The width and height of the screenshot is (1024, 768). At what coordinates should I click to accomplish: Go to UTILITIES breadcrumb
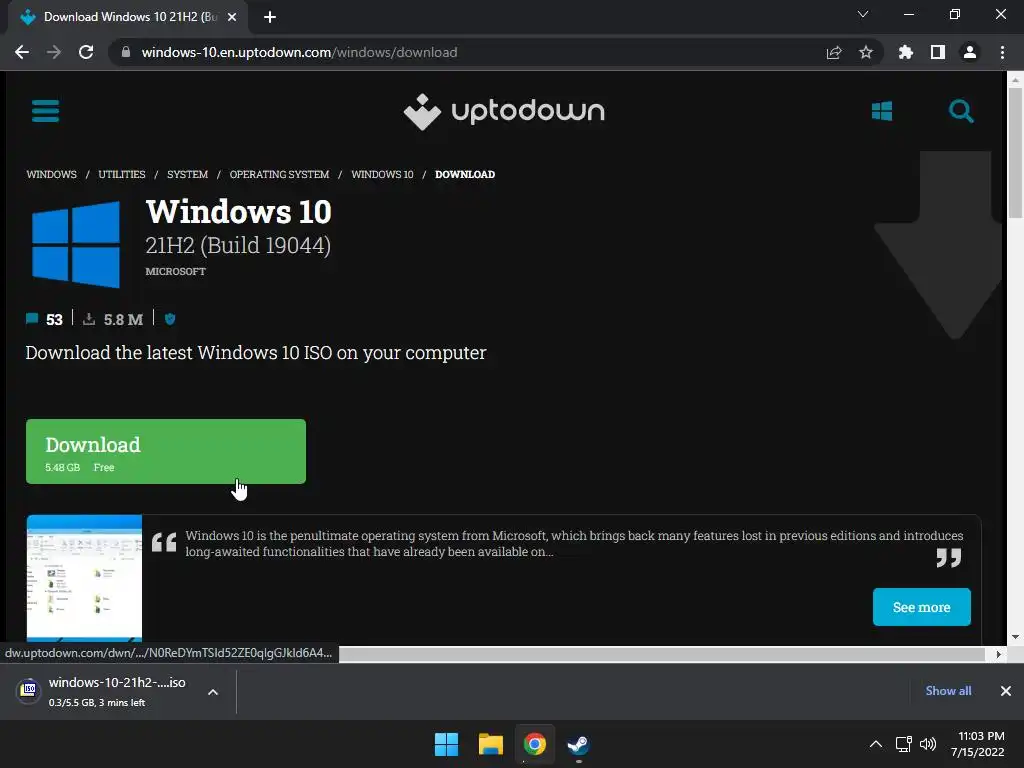121,174
